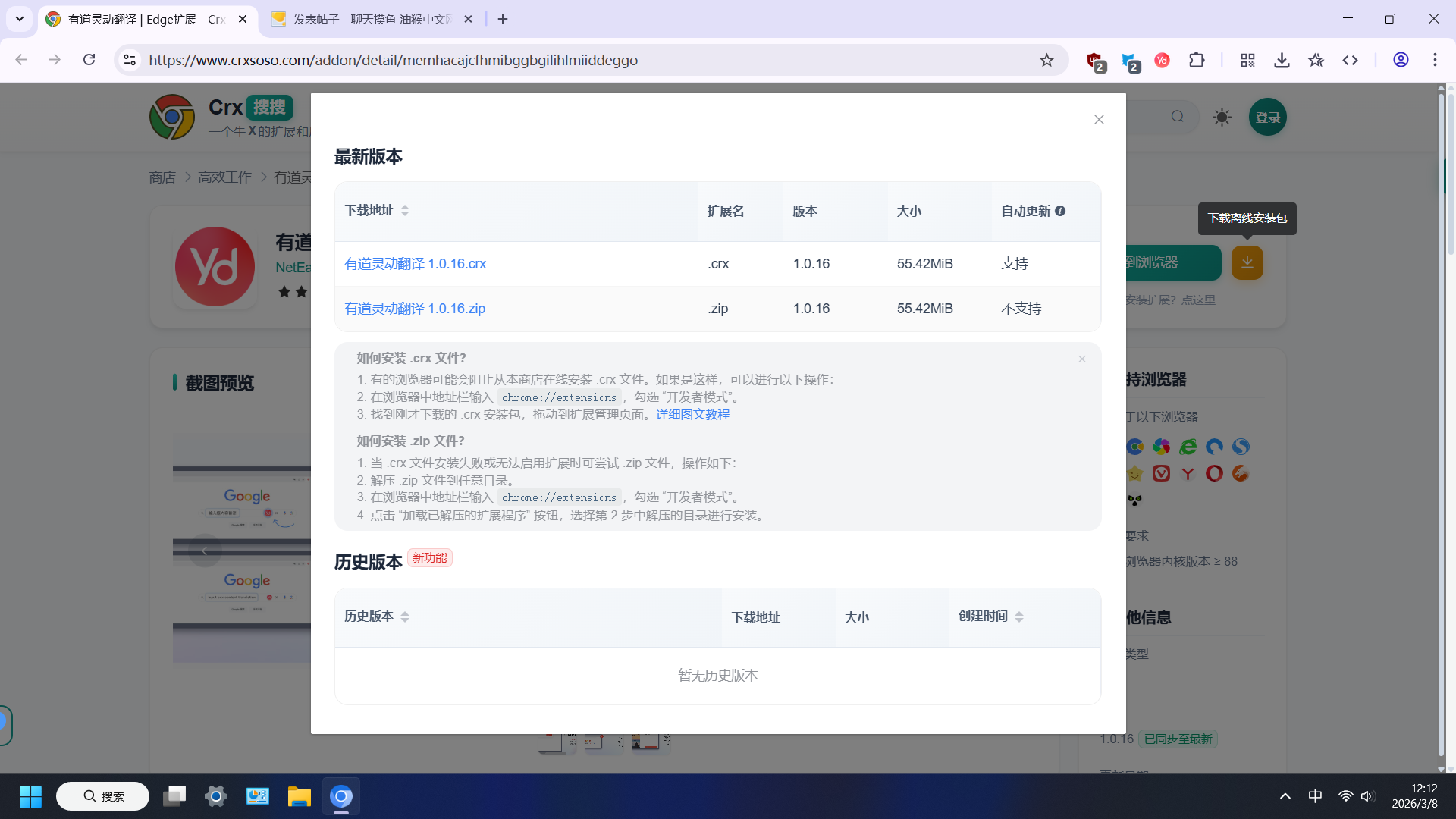The height and width of the screenshot is (819, 1456).
Task: Click the QR code toolbar icon
Action: point(1247,60)
